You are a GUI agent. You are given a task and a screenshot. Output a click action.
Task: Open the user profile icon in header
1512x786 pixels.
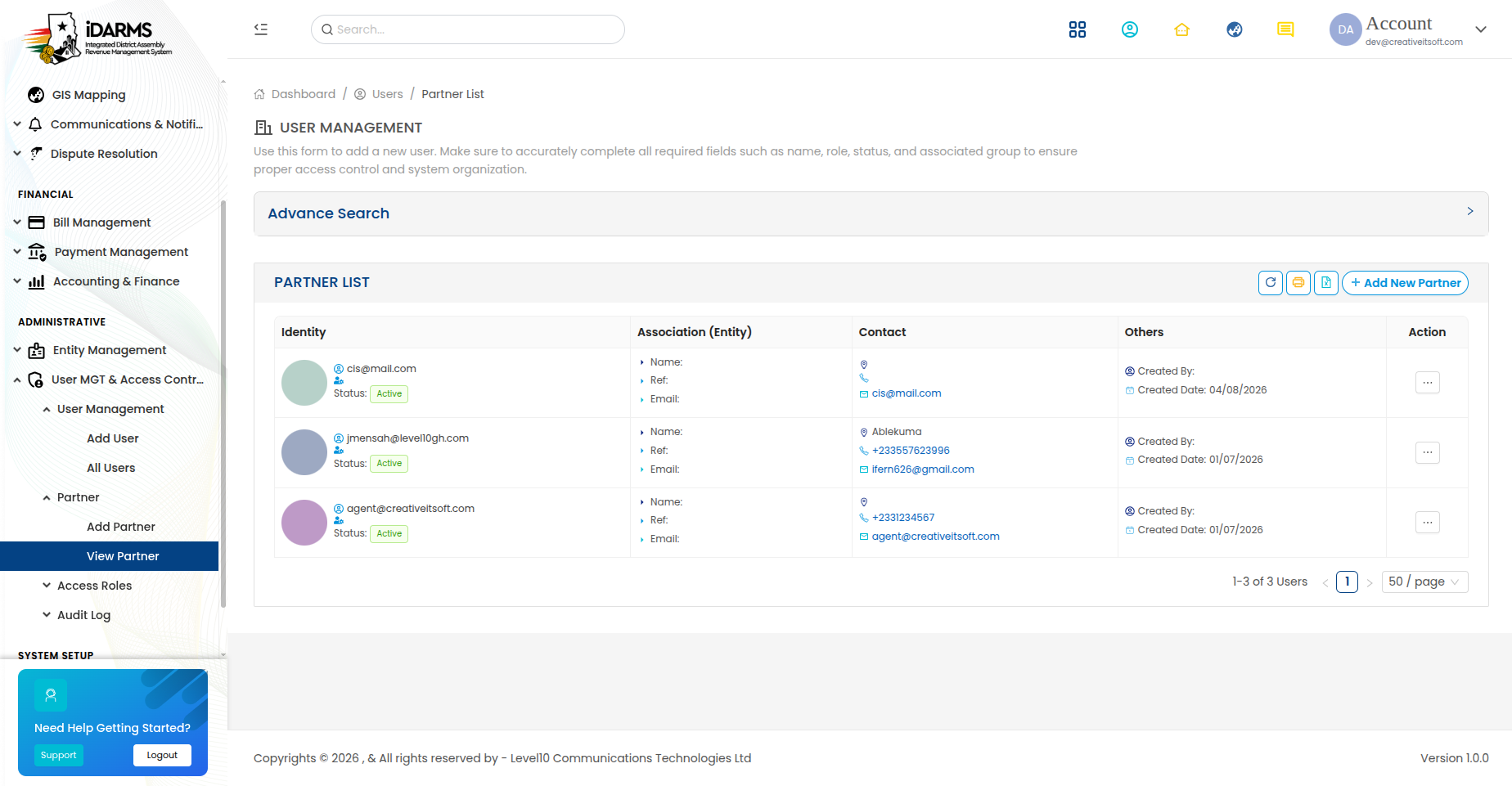pos(1130,29)
